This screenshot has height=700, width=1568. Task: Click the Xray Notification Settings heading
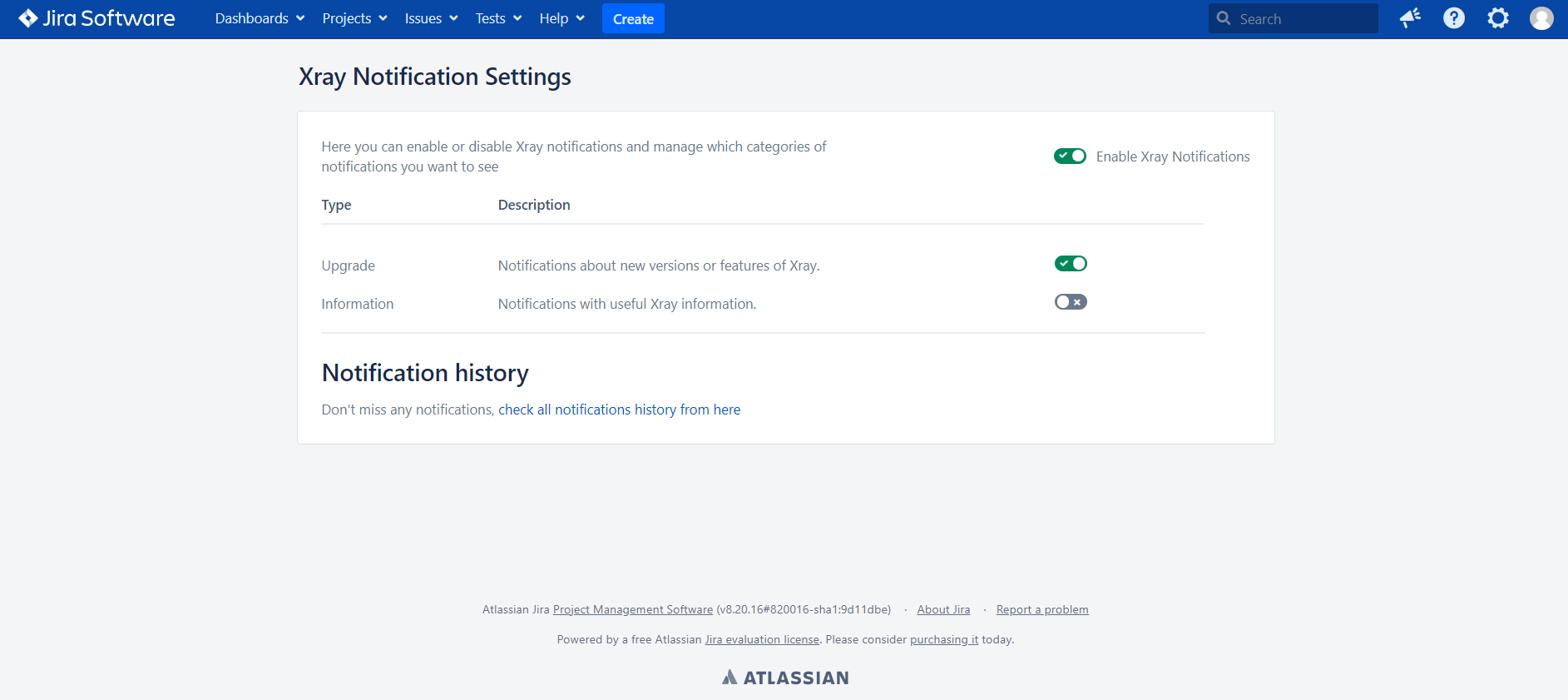pyautogui.click(x=435, y=77)
